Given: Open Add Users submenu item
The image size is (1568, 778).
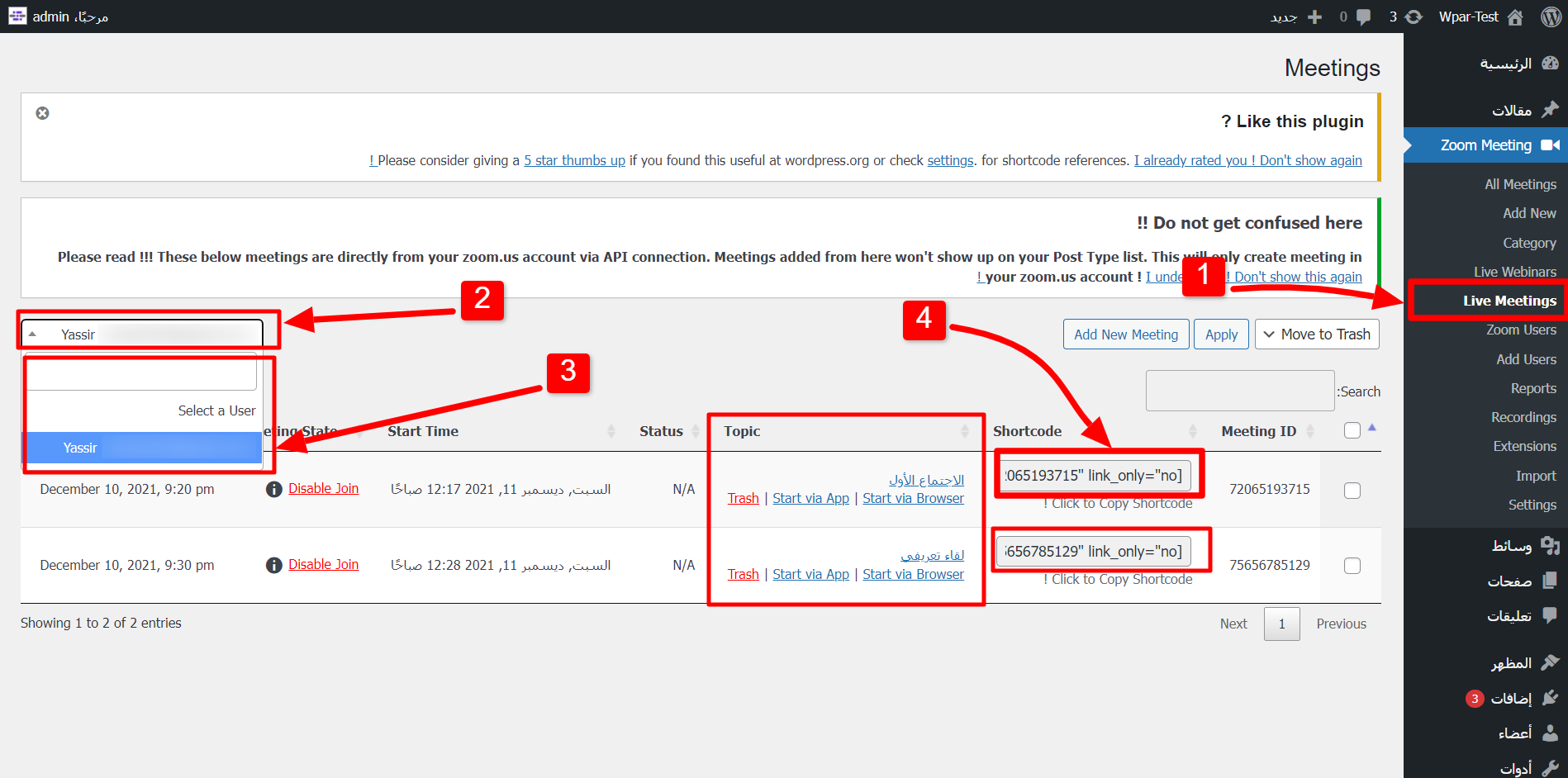Looking at the screenshot, I should coord(1526,359).
